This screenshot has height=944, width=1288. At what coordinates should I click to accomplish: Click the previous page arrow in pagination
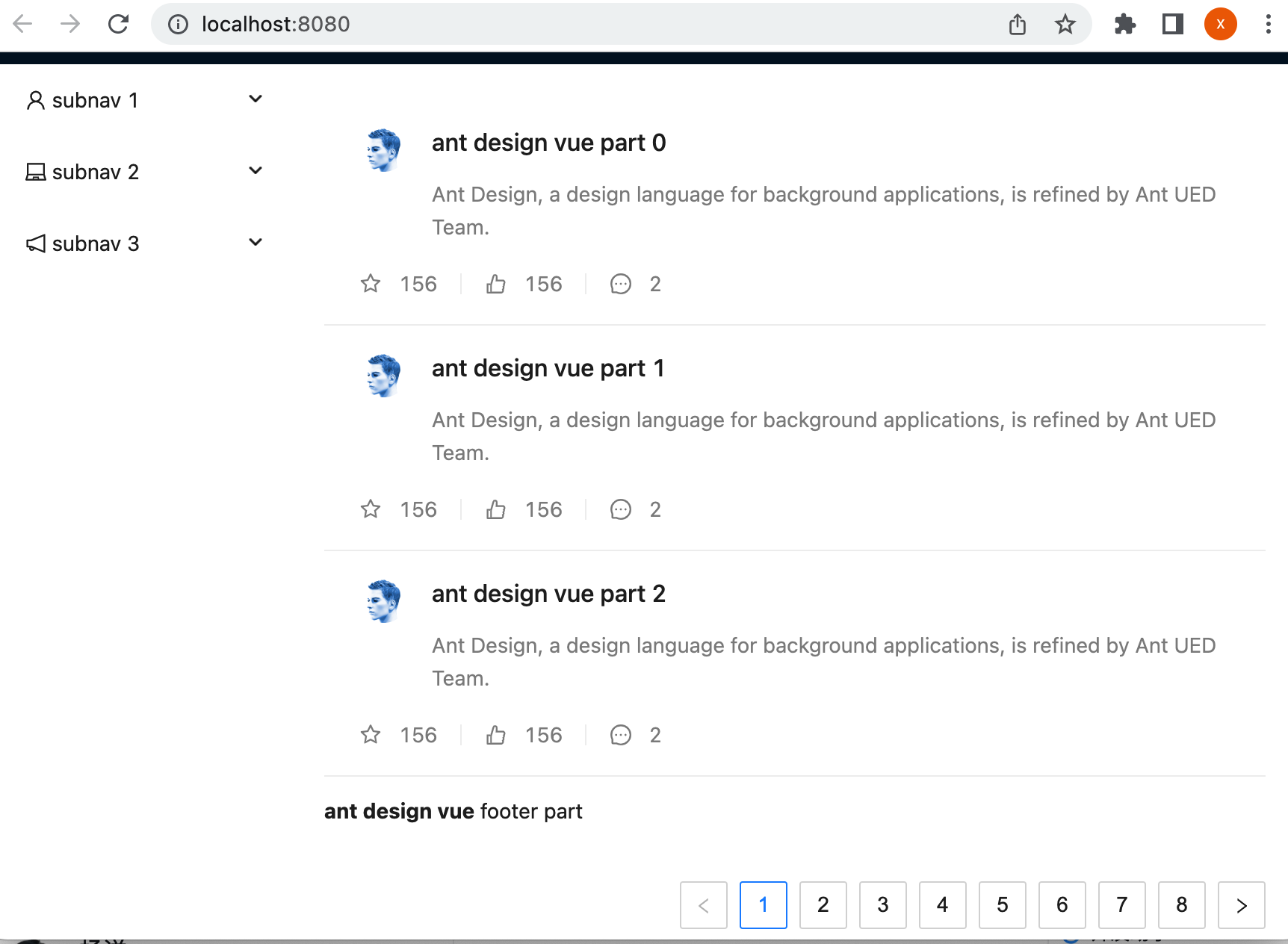pos(704,905)
